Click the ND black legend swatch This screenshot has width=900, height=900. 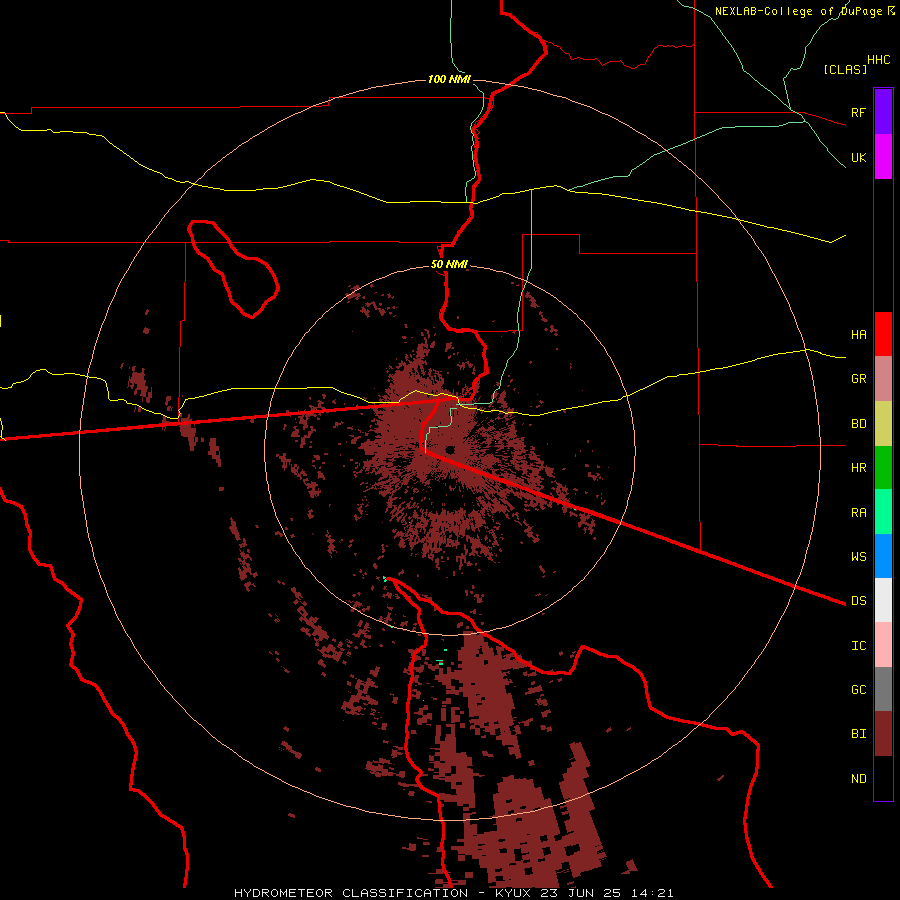click(x=883, y=778)
